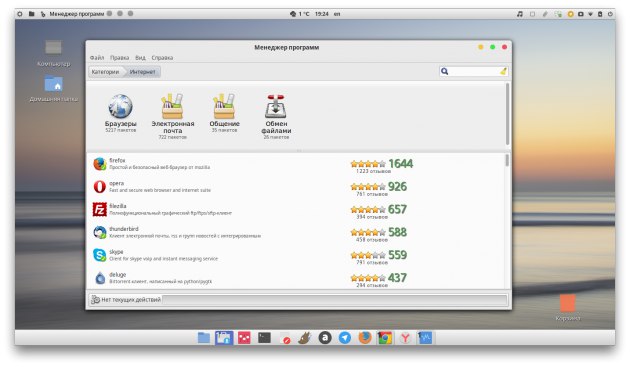Image resolution: width=630 pixels, height=367 pixels.
Task: Open the Вид menu
Action: [140, 58]
